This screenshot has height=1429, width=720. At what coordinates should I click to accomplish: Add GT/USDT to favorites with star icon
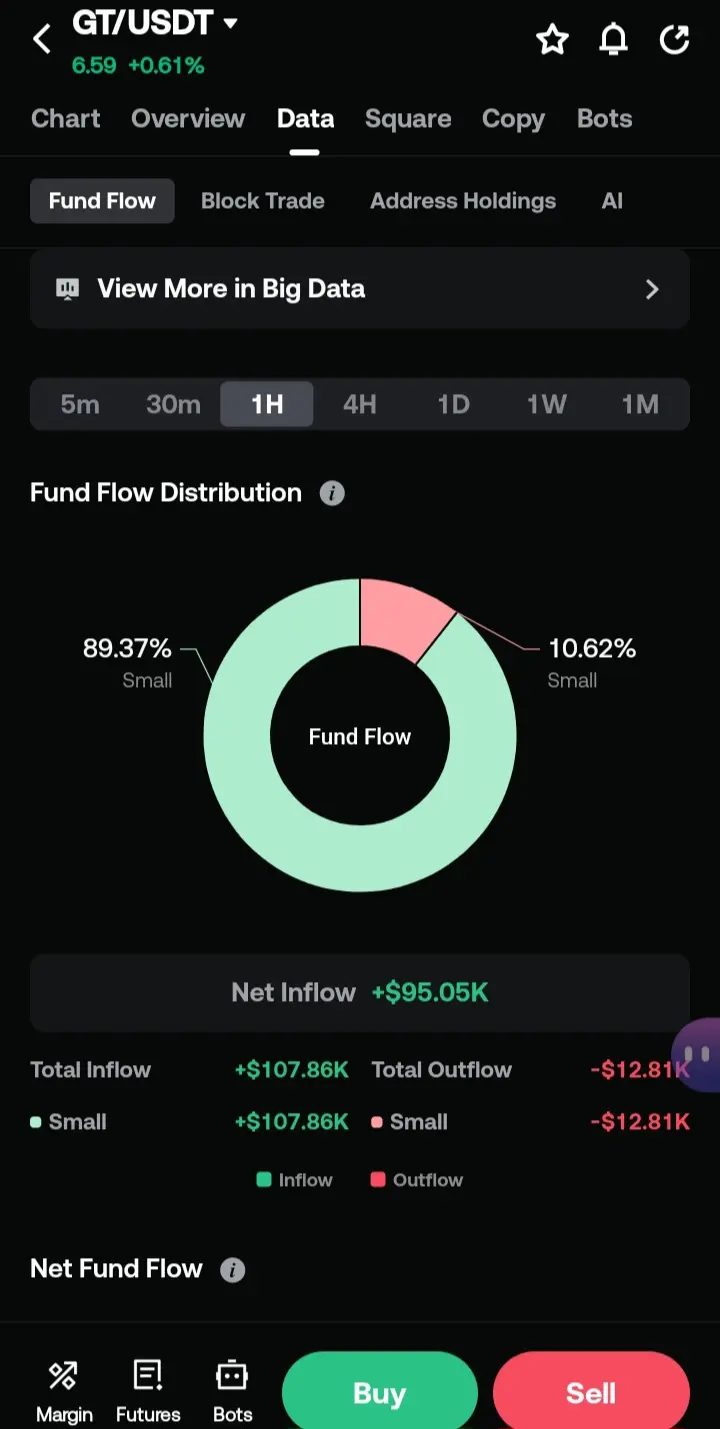pyautogui.click(x=552, y=40)
